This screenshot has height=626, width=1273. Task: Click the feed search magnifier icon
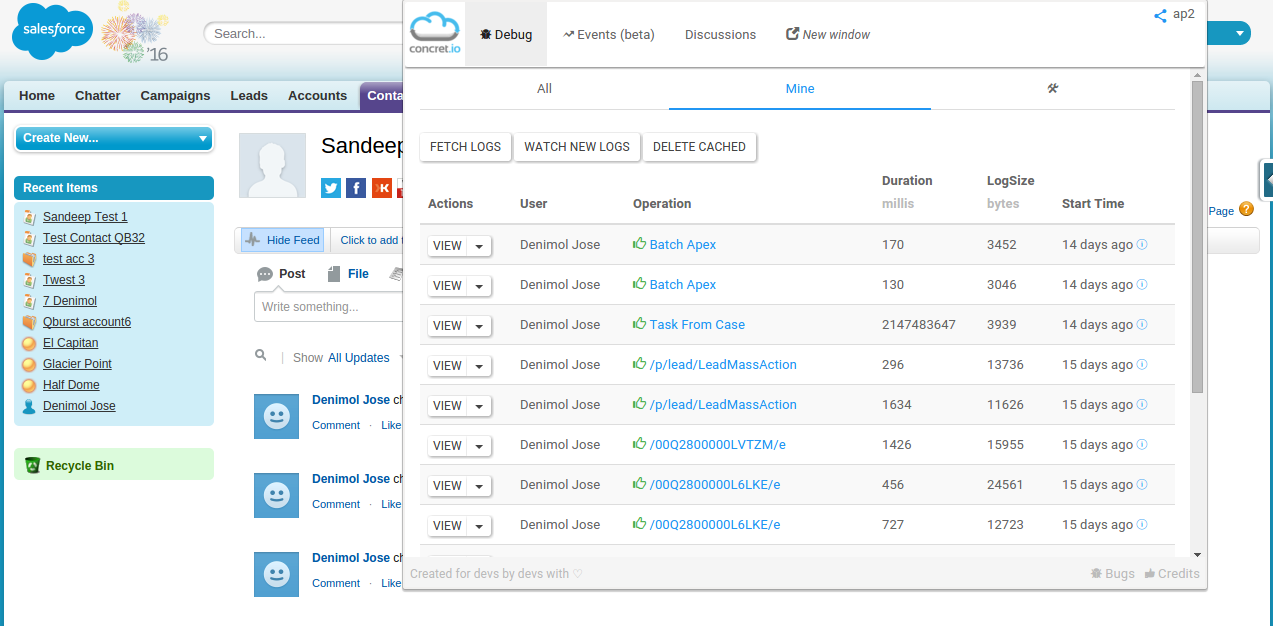(x=261, y=355)
